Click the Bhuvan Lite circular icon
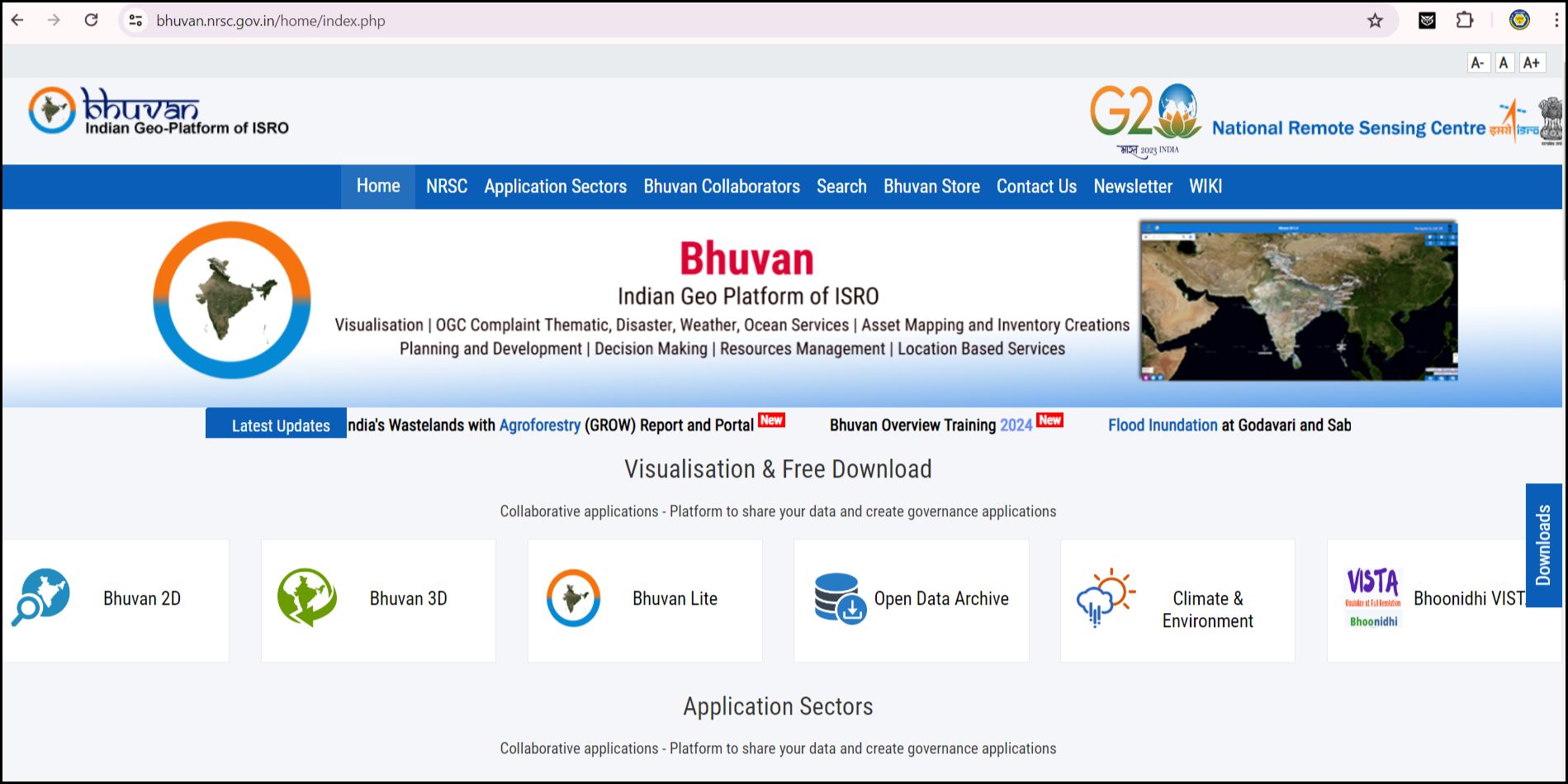 (x=573, y=597)
